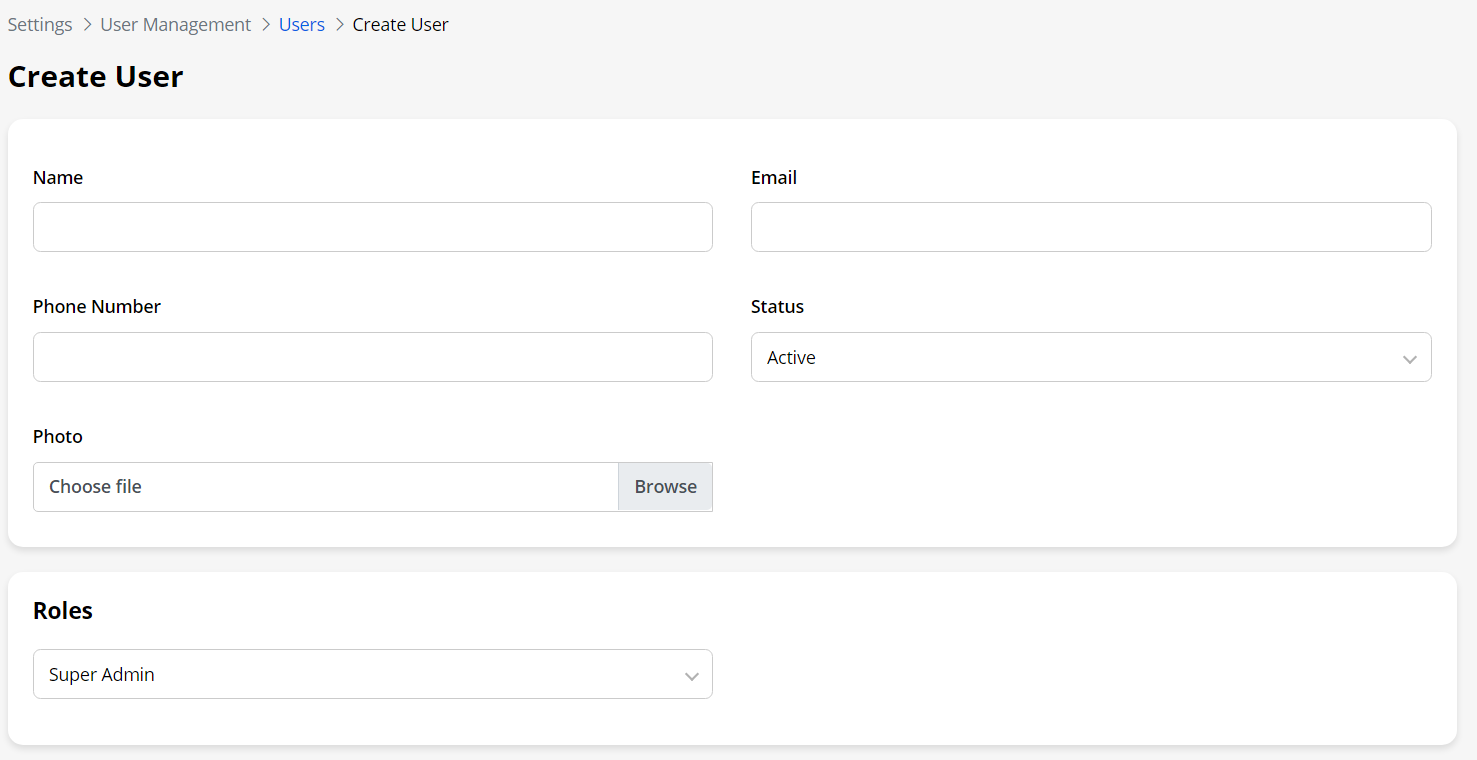
Task: Click the chevron separator after Settings
Action: pos(87,25)
